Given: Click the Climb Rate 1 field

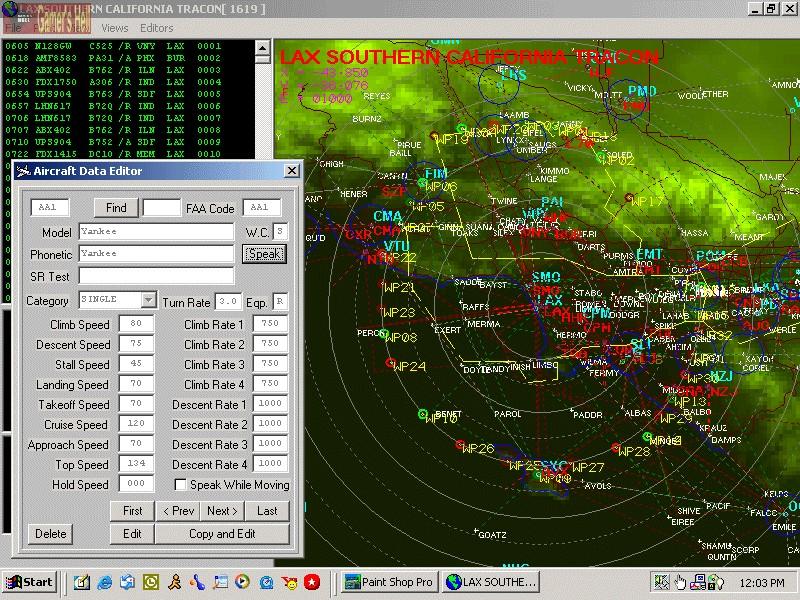Looking at the screenshot, I should [x=270, y=323].
